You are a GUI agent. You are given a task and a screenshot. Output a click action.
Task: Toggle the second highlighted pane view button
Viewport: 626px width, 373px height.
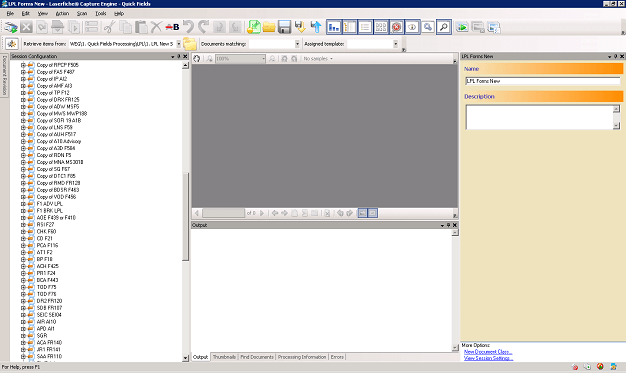point(349,27)
